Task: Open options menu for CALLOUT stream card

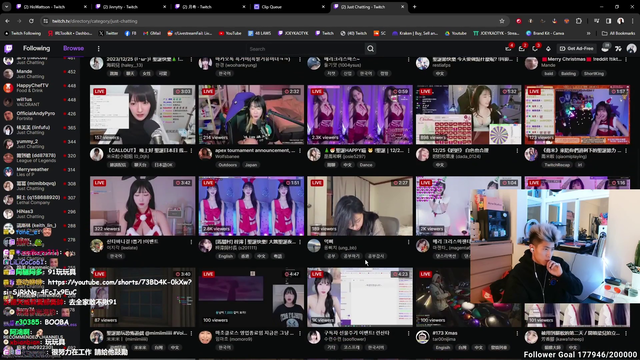Action: point(191,151)
